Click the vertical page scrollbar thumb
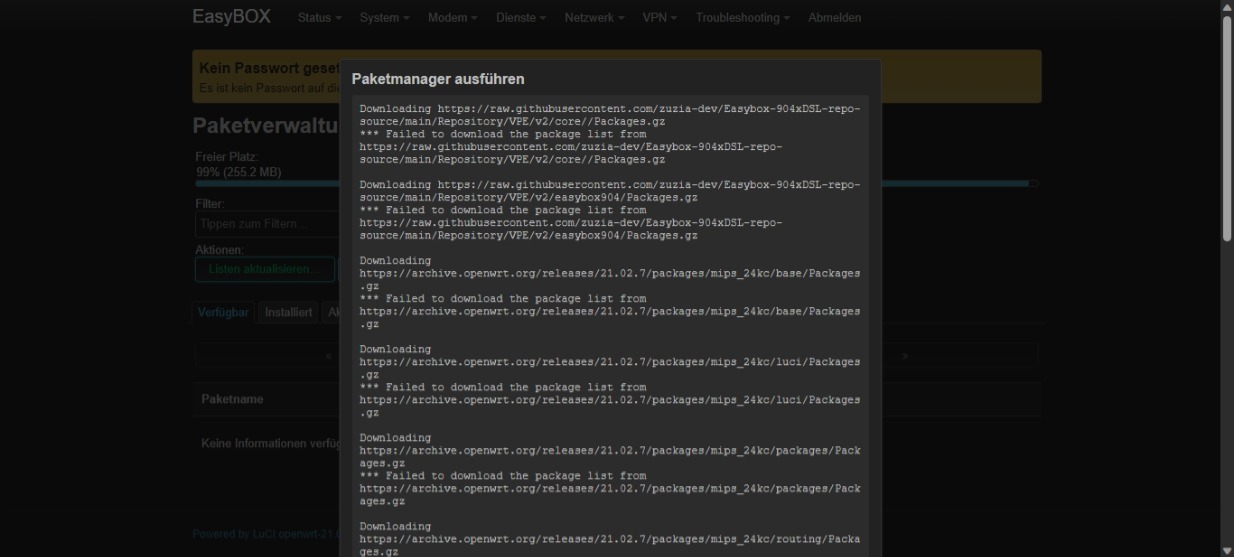Image resolution: width=1234 pixels, height=557 pixels. click(1227, 128)
